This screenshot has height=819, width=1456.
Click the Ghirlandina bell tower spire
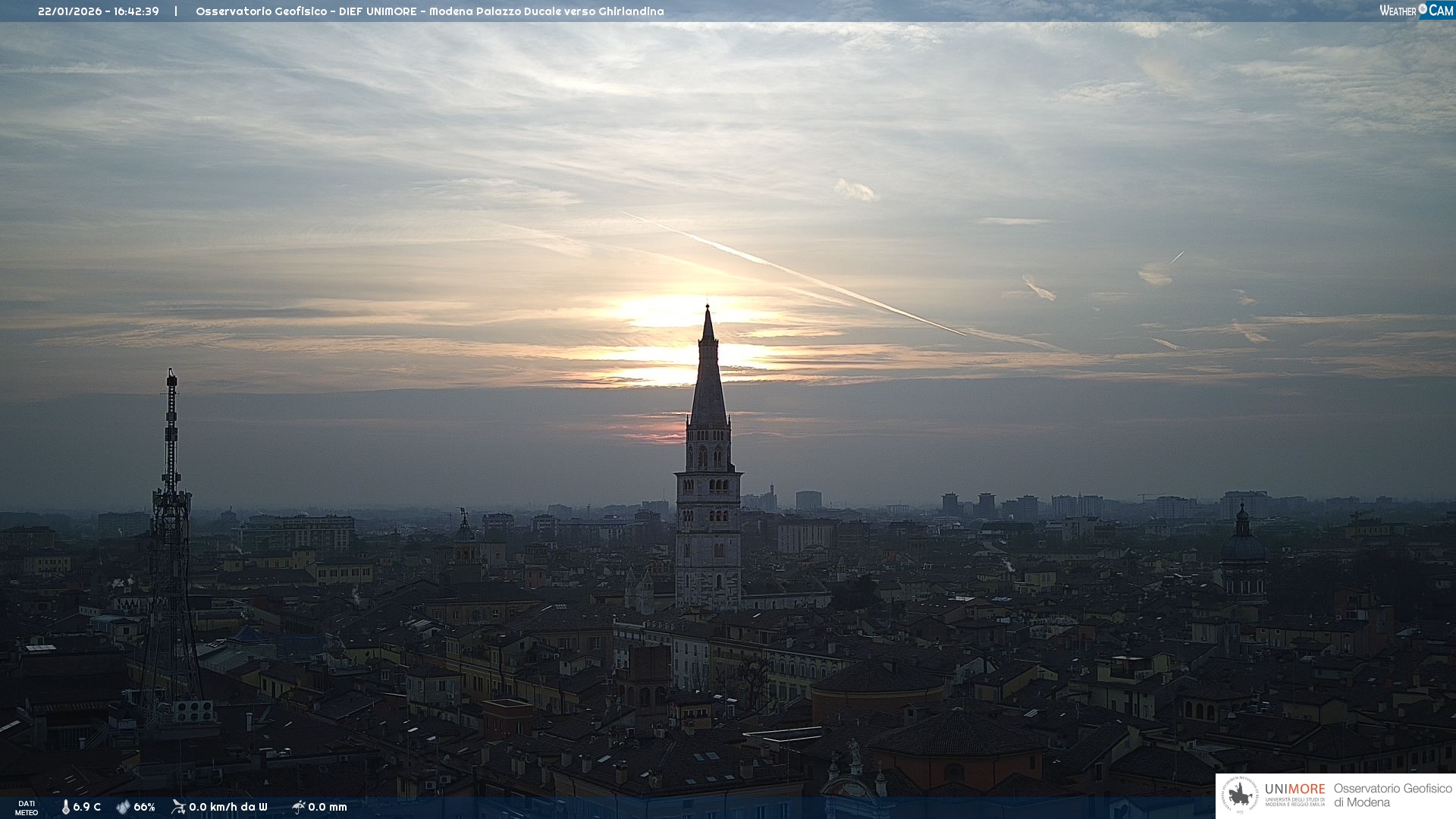[708, 372]
